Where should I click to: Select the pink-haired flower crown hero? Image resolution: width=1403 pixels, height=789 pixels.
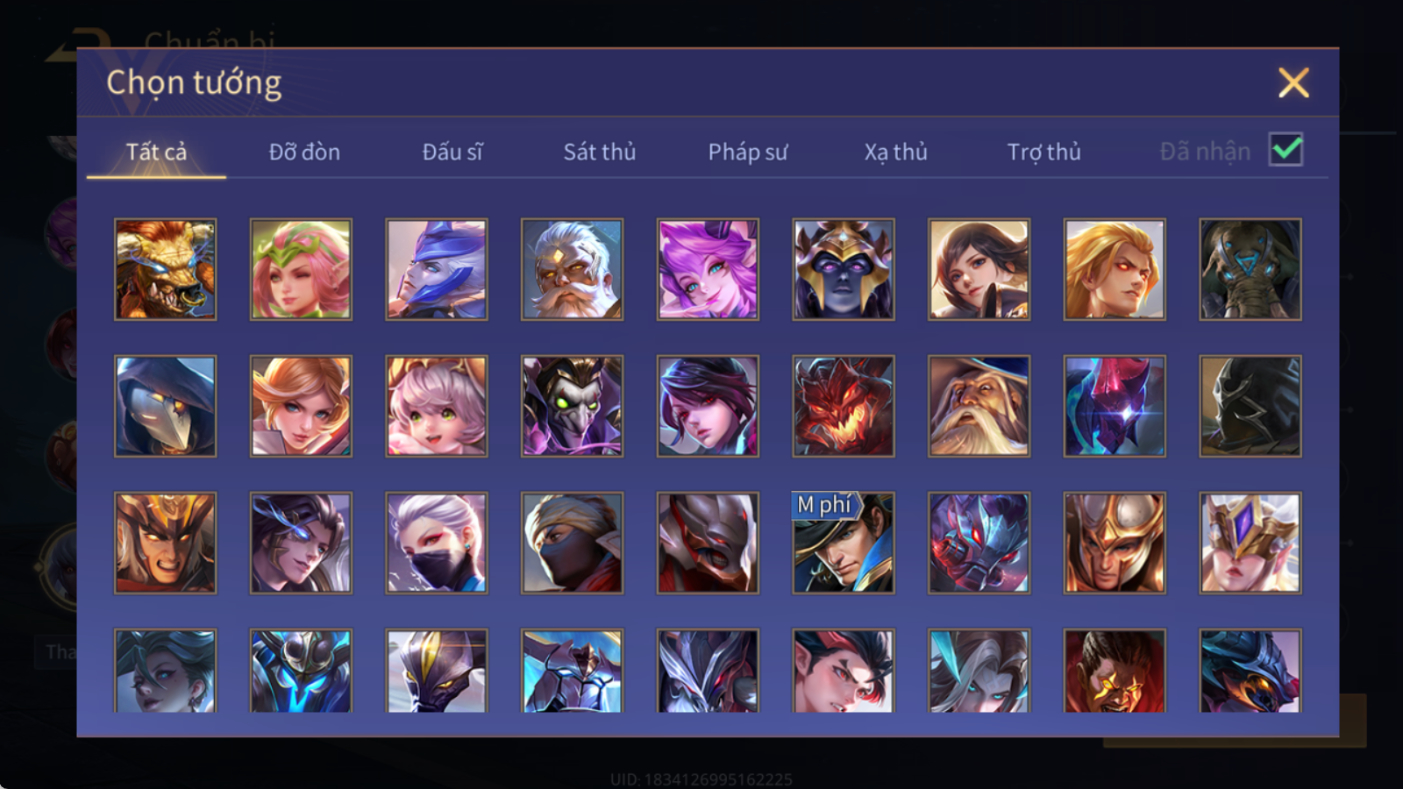pos(301,270)
